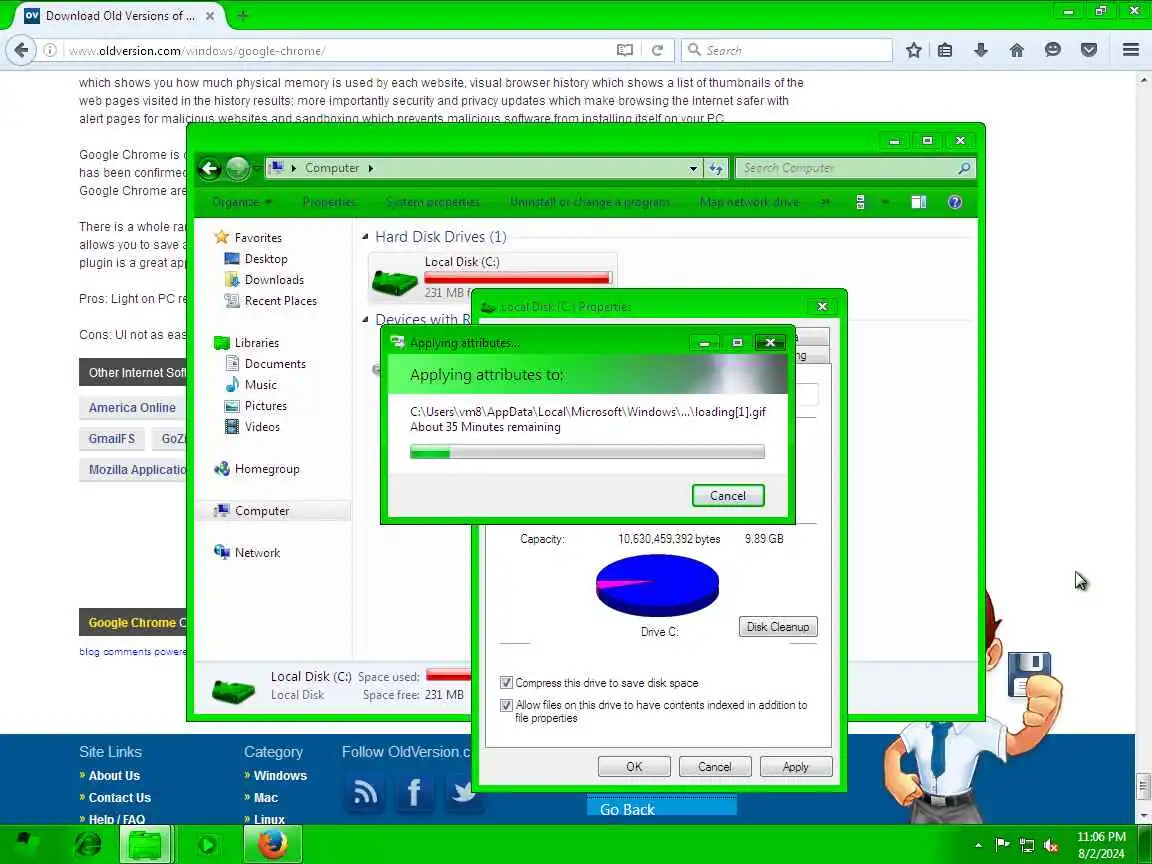Click the muted volume tray icon
Screen dimensions: 1152x864
tap(1051, 846)
